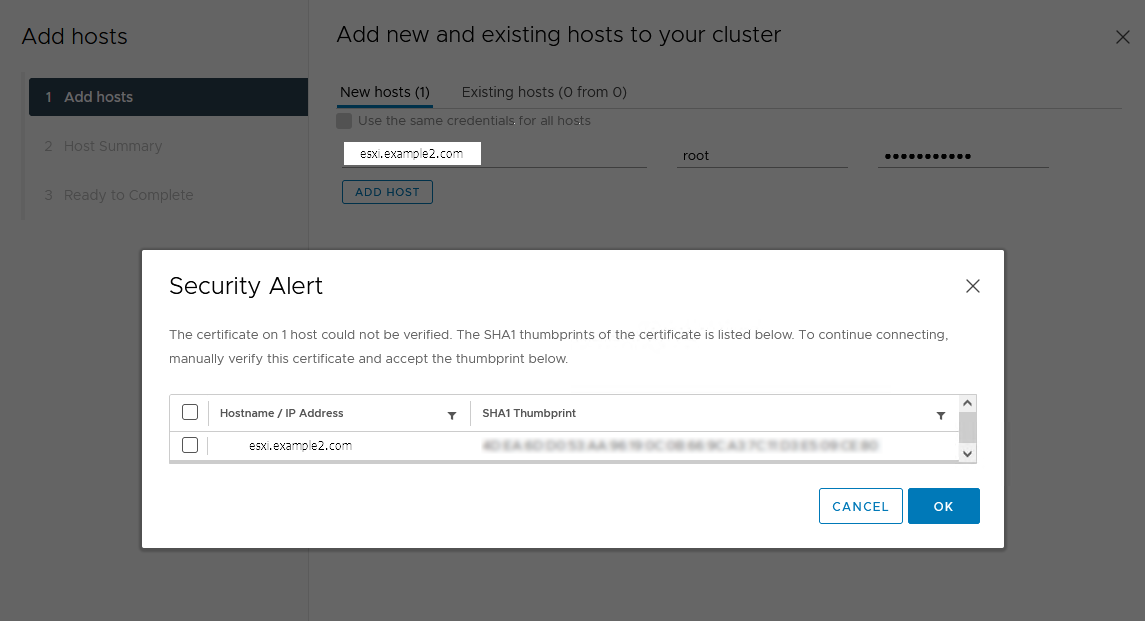Edit the esxi.example2.com hostname field
This screenshot has width=1145, height=621.
click(492, 154)
